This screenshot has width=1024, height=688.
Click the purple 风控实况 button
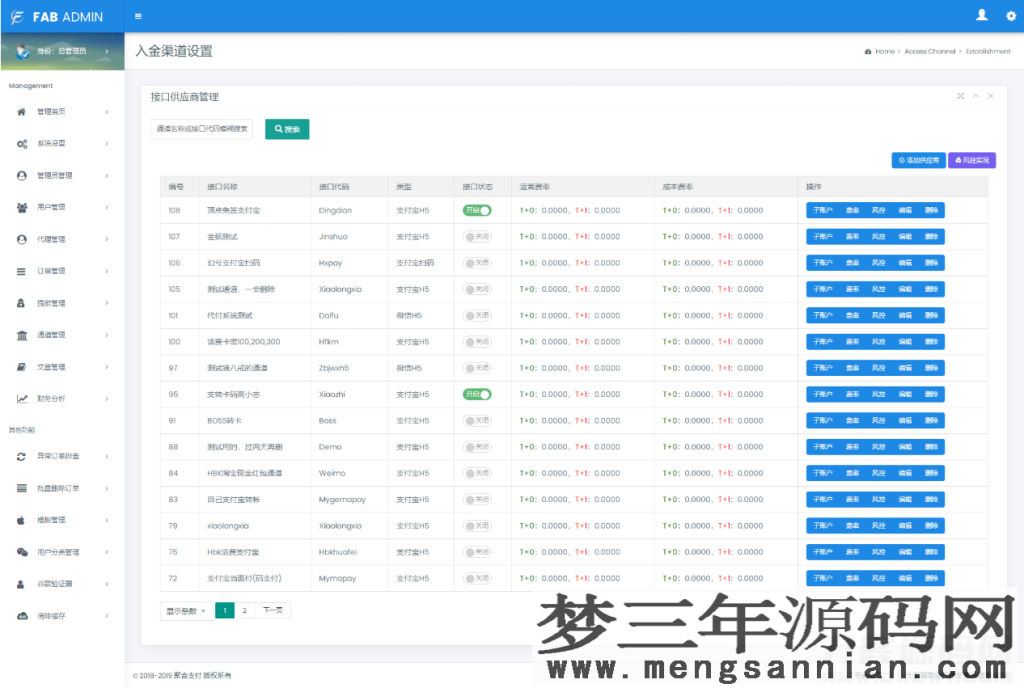[971, 160]
